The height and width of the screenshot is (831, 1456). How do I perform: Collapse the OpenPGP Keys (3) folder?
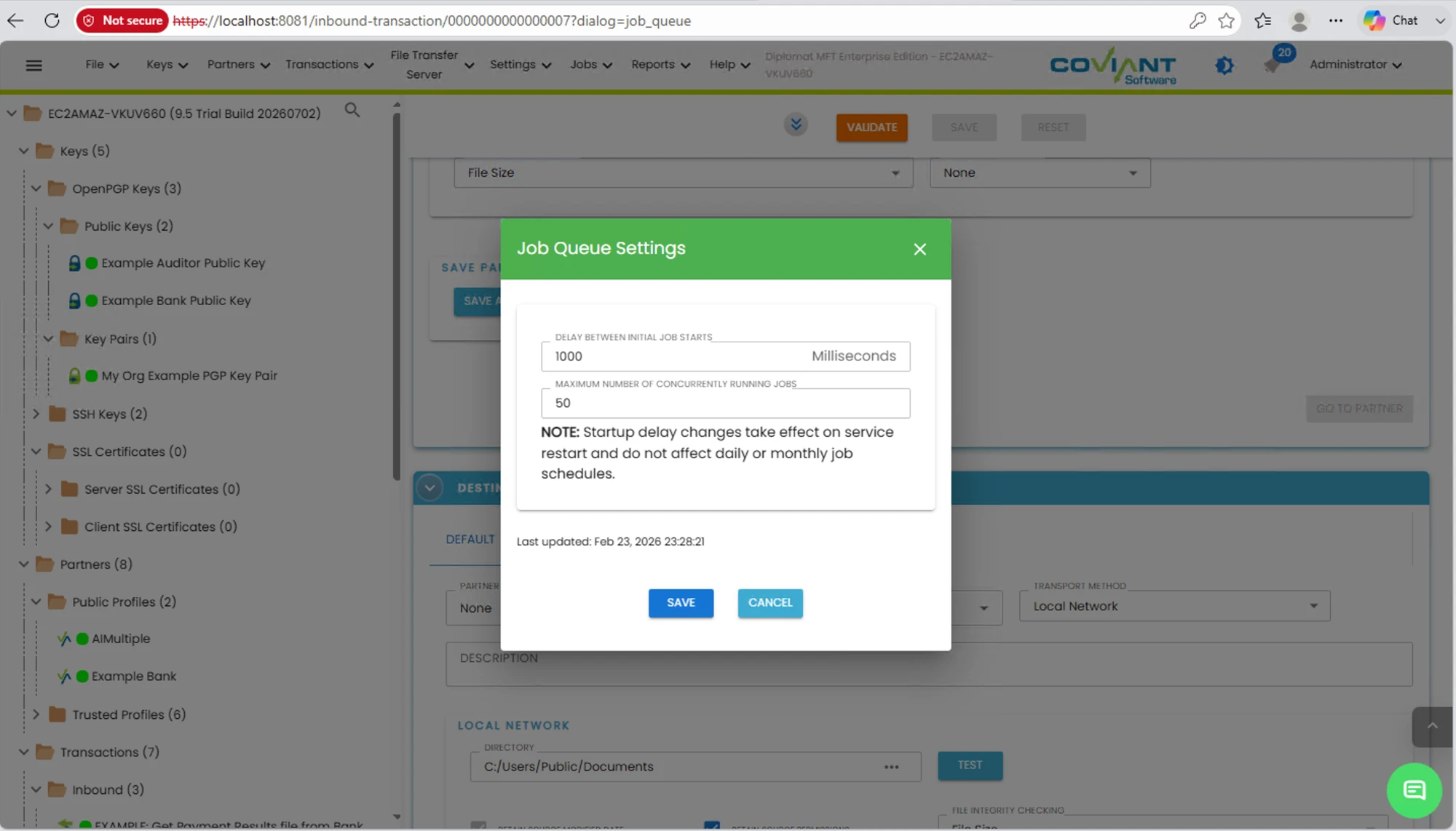(36, 189)
